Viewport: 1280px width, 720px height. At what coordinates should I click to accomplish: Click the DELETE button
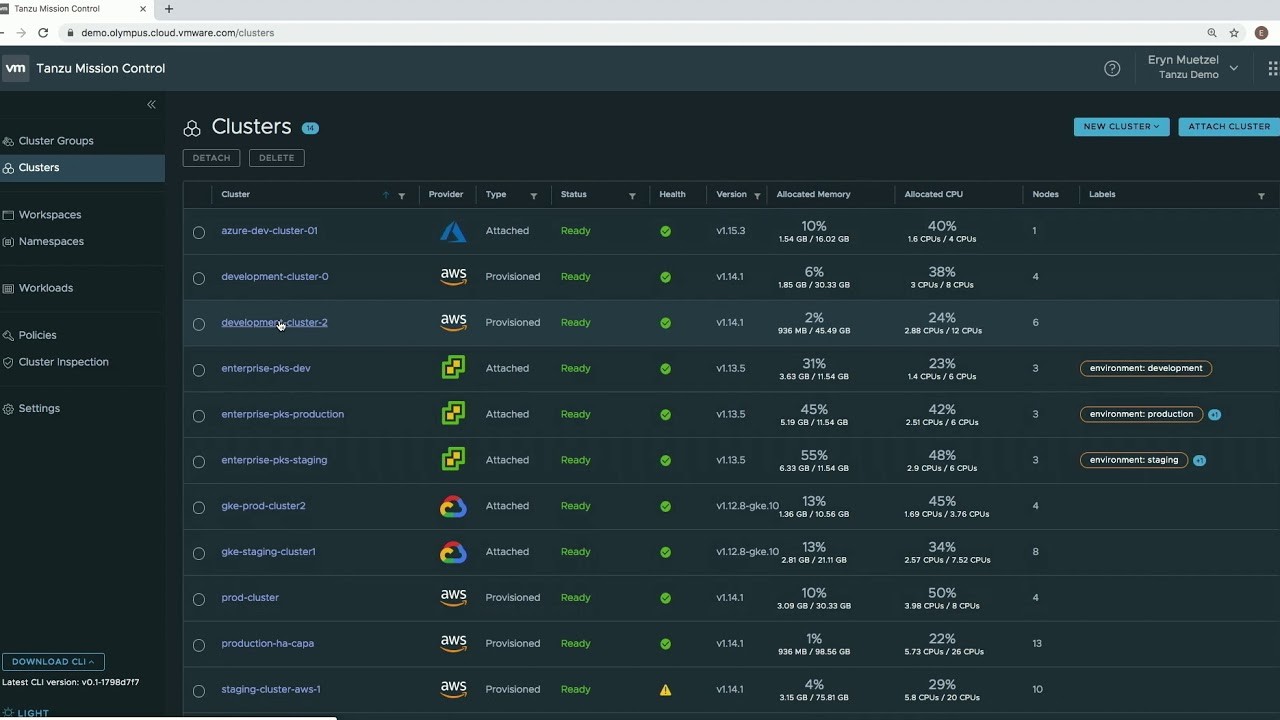click(277, 158)
